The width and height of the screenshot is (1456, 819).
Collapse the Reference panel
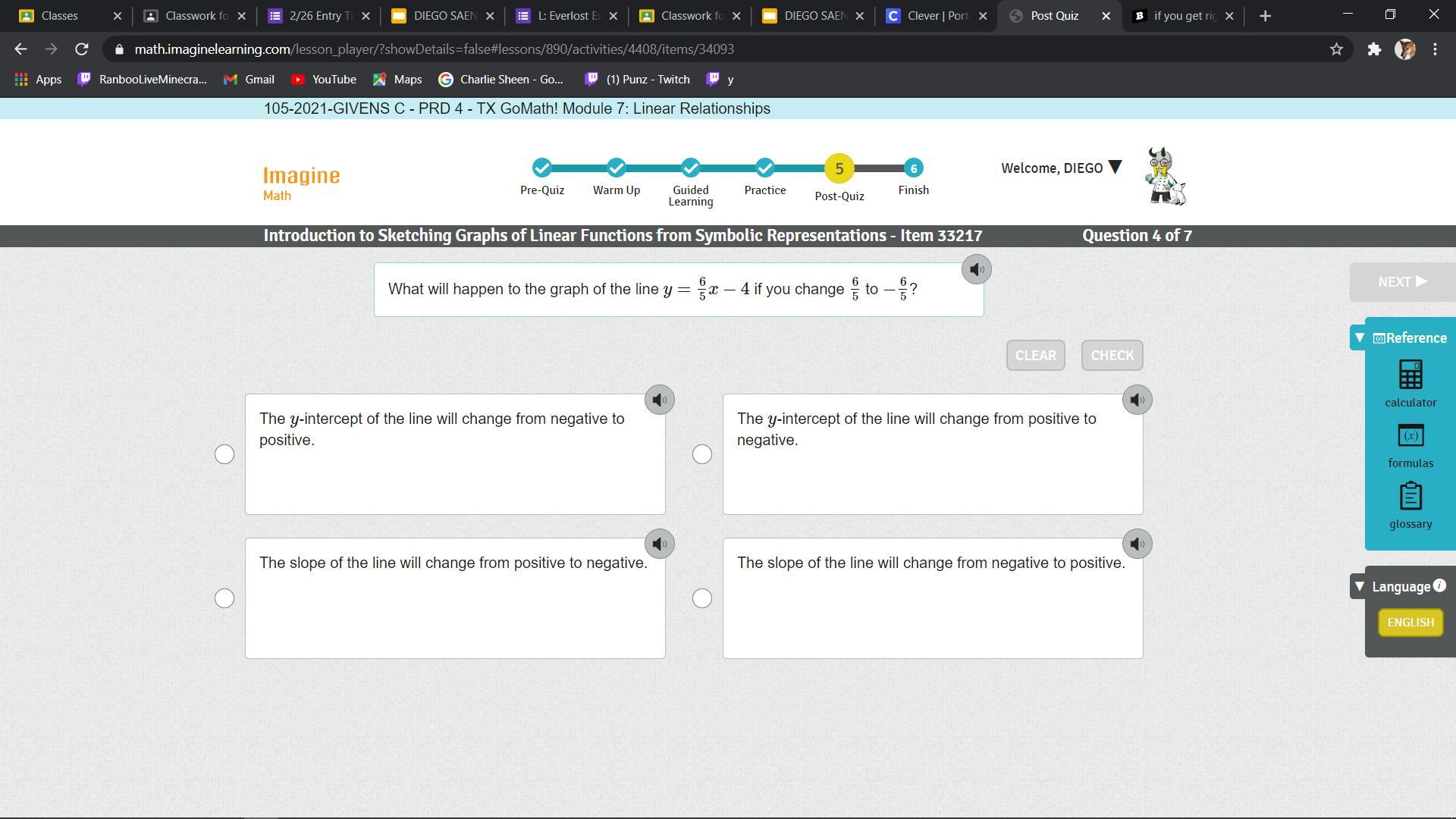(x=1360, y=337)
